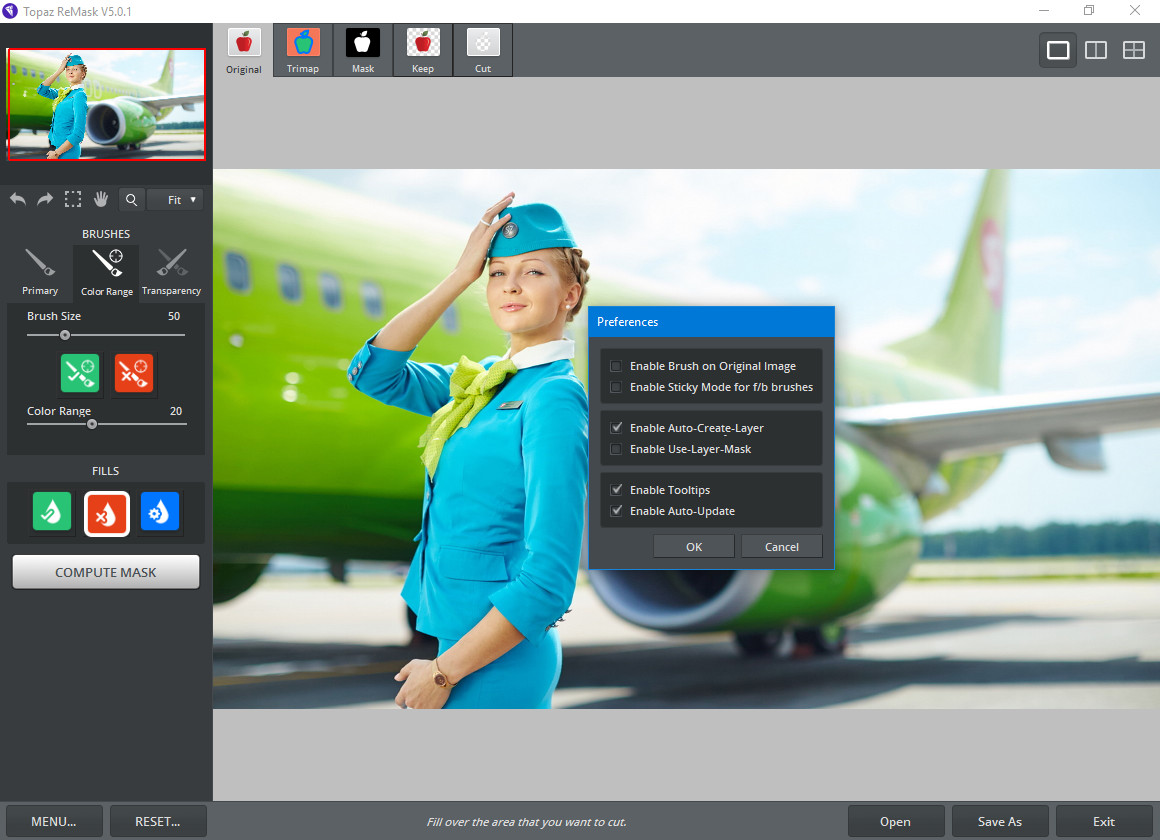Select the red cut color range brush
This screenshot has width=1160, height=840.
pos(134,372)
